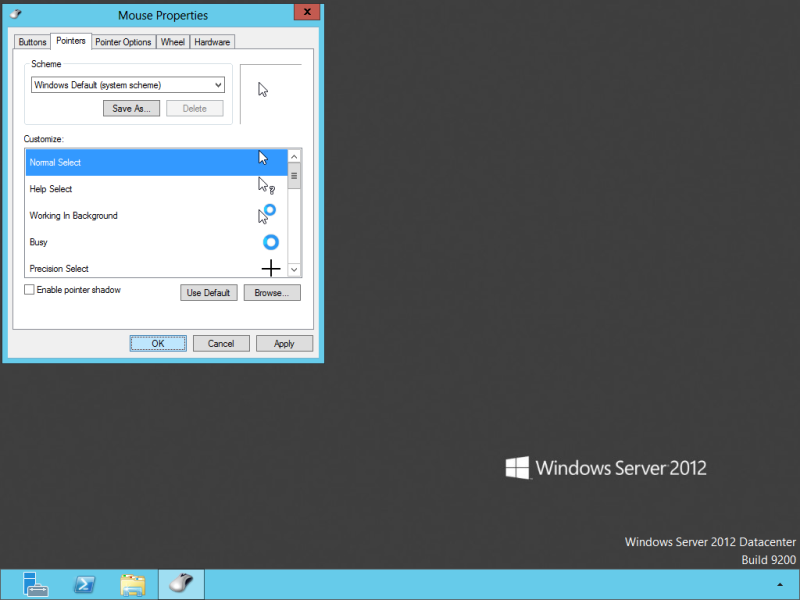Show hidden icons in the system tray
Image resolution: width=800 pixels, height=600 pixels.
[x=780, y=585]
